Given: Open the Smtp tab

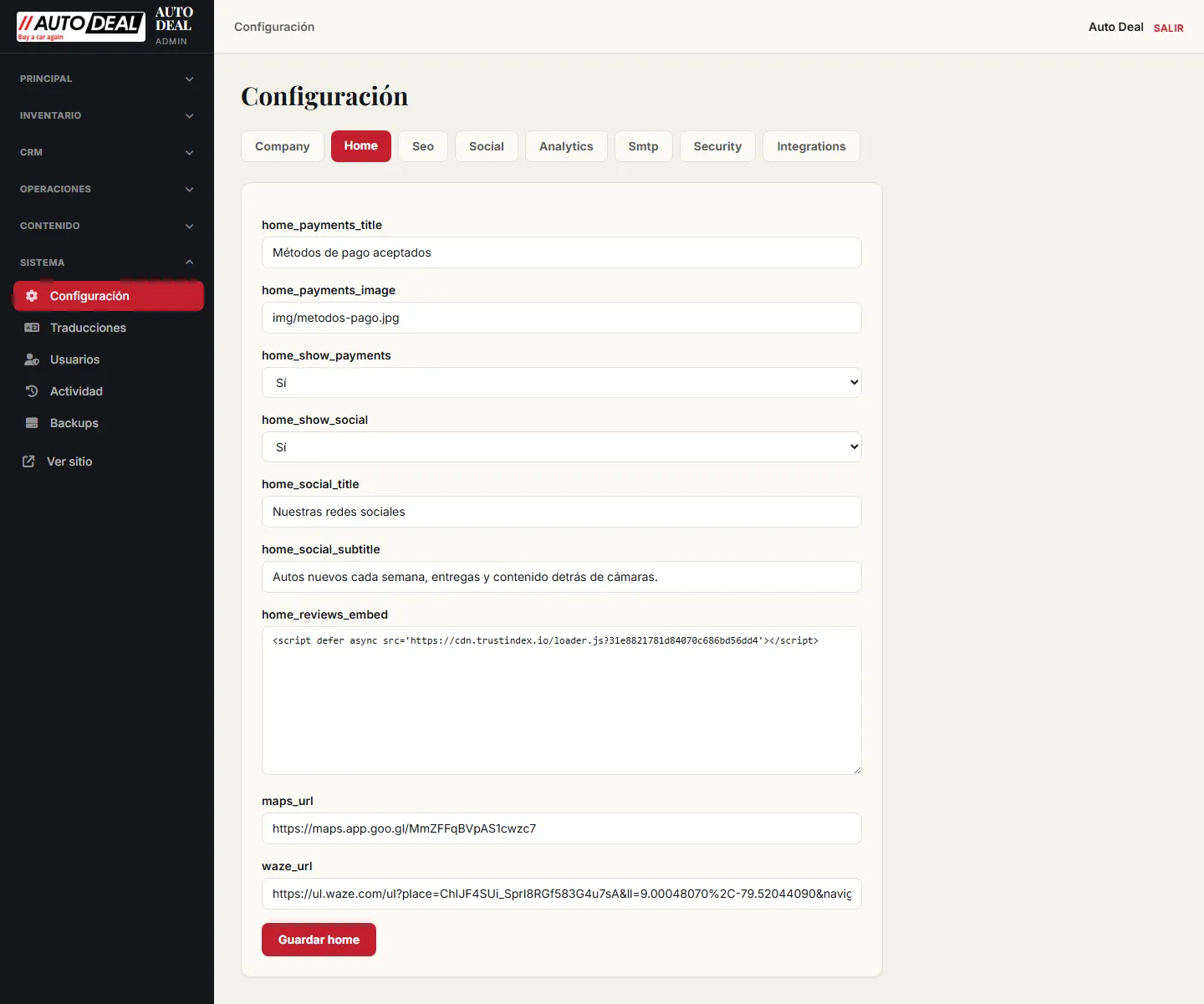Looking at the screenshot, I should point(644,146).
